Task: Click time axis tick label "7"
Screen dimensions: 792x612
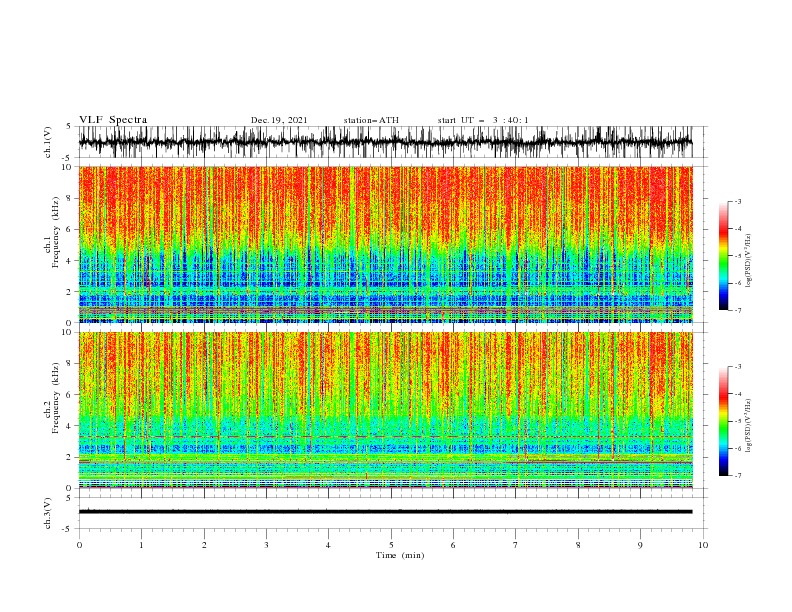Action: pos(516,545)
